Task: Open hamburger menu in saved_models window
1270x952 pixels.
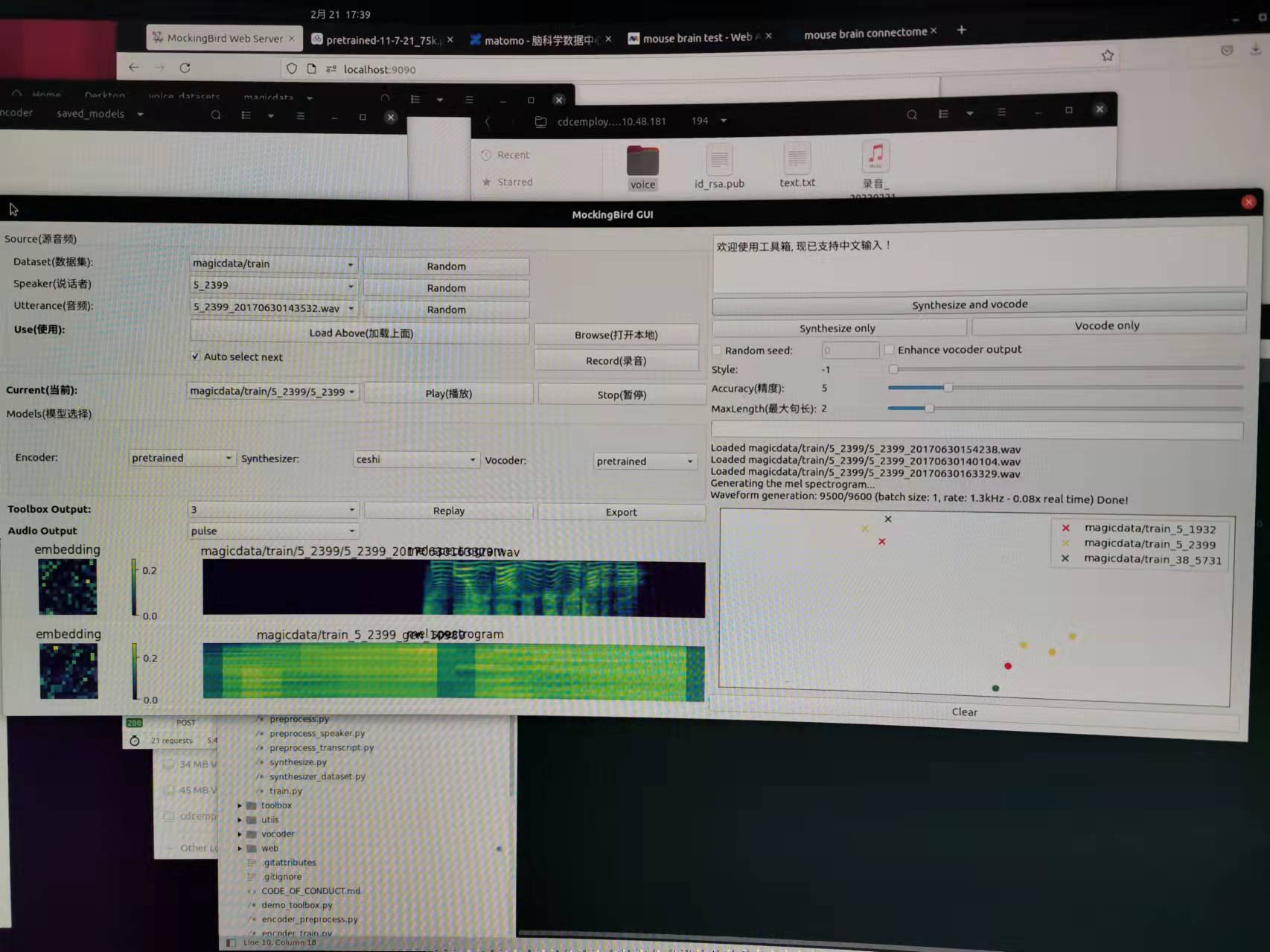Action: (x=300, y=116)
